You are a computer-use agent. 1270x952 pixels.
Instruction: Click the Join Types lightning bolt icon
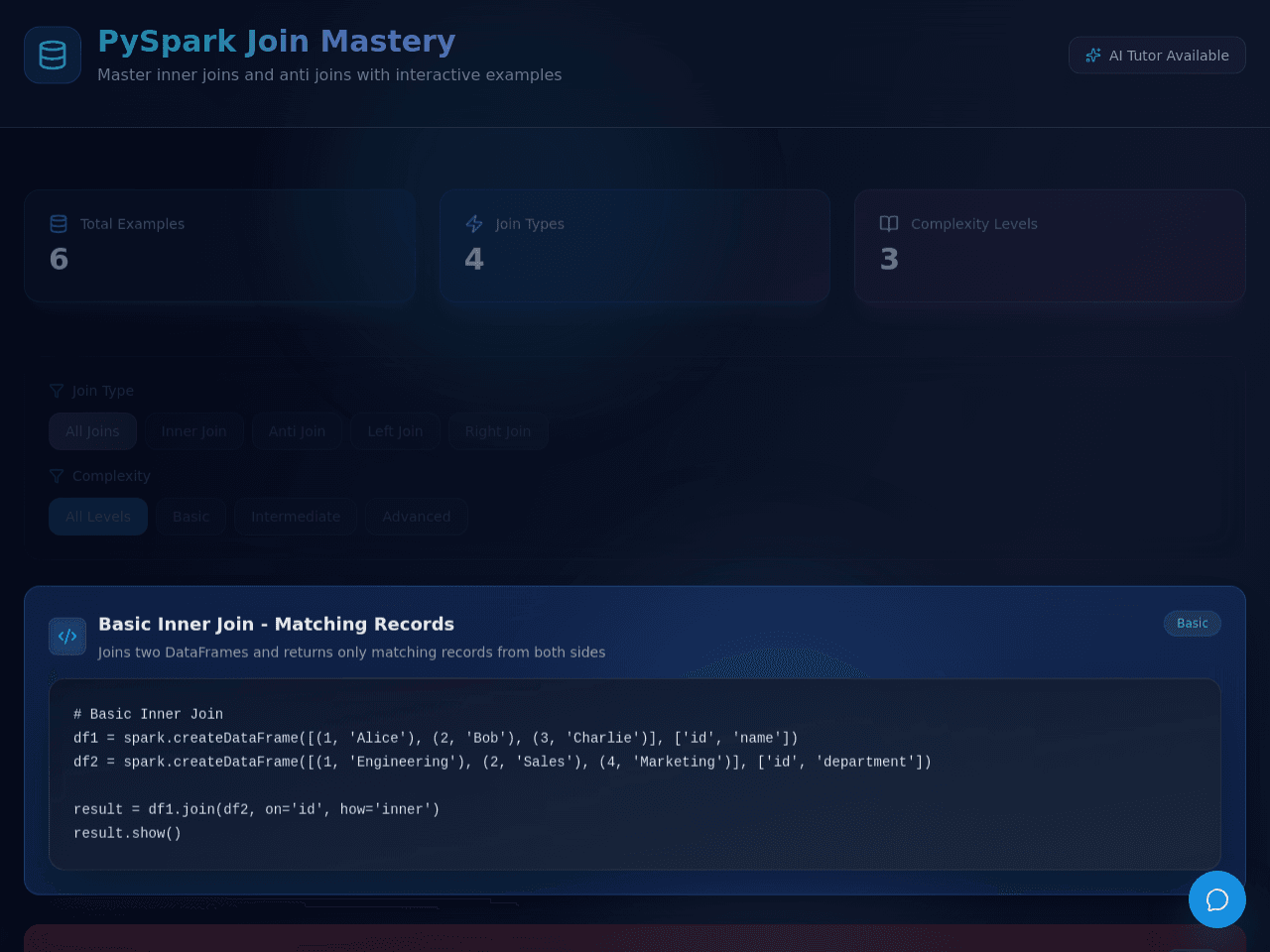click(x=474, y=224)
